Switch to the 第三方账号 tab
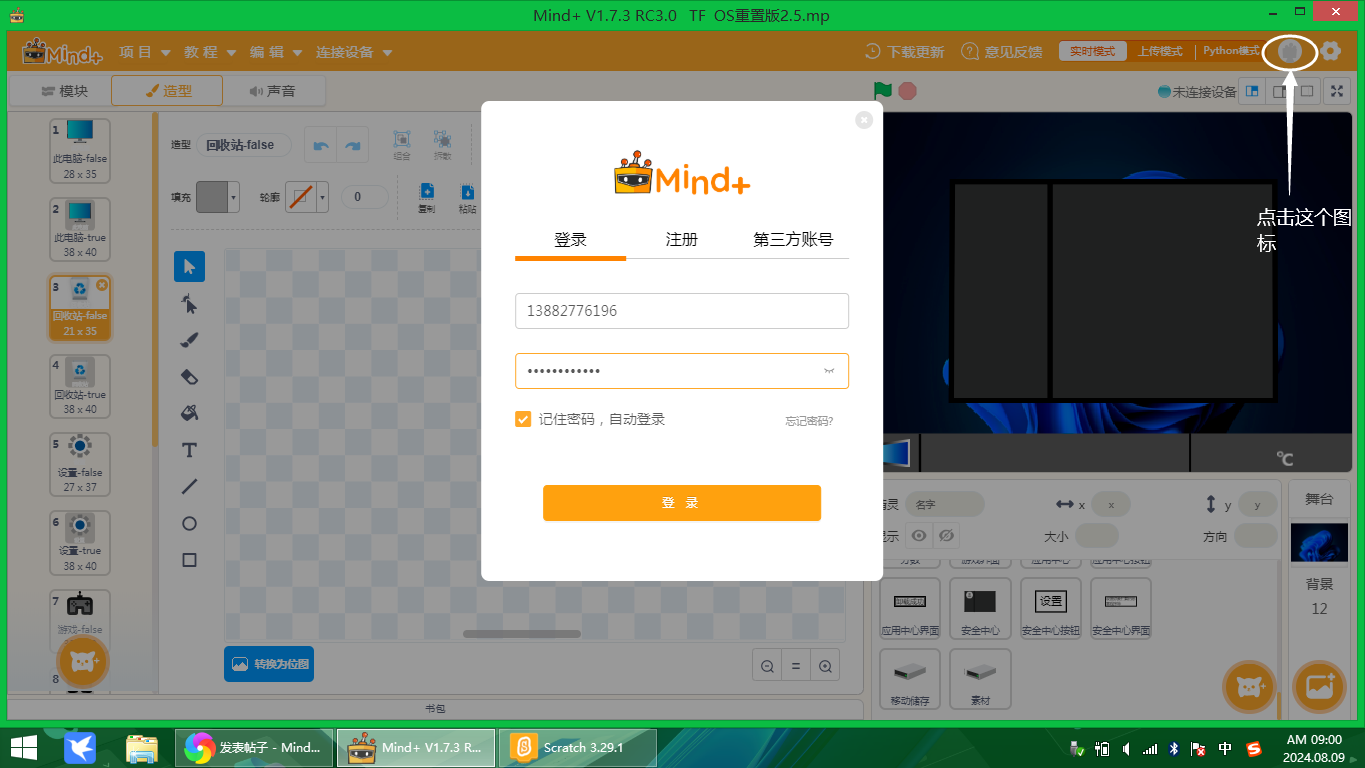Viewport: 1365px width, 768px height. tap(793, 240)
